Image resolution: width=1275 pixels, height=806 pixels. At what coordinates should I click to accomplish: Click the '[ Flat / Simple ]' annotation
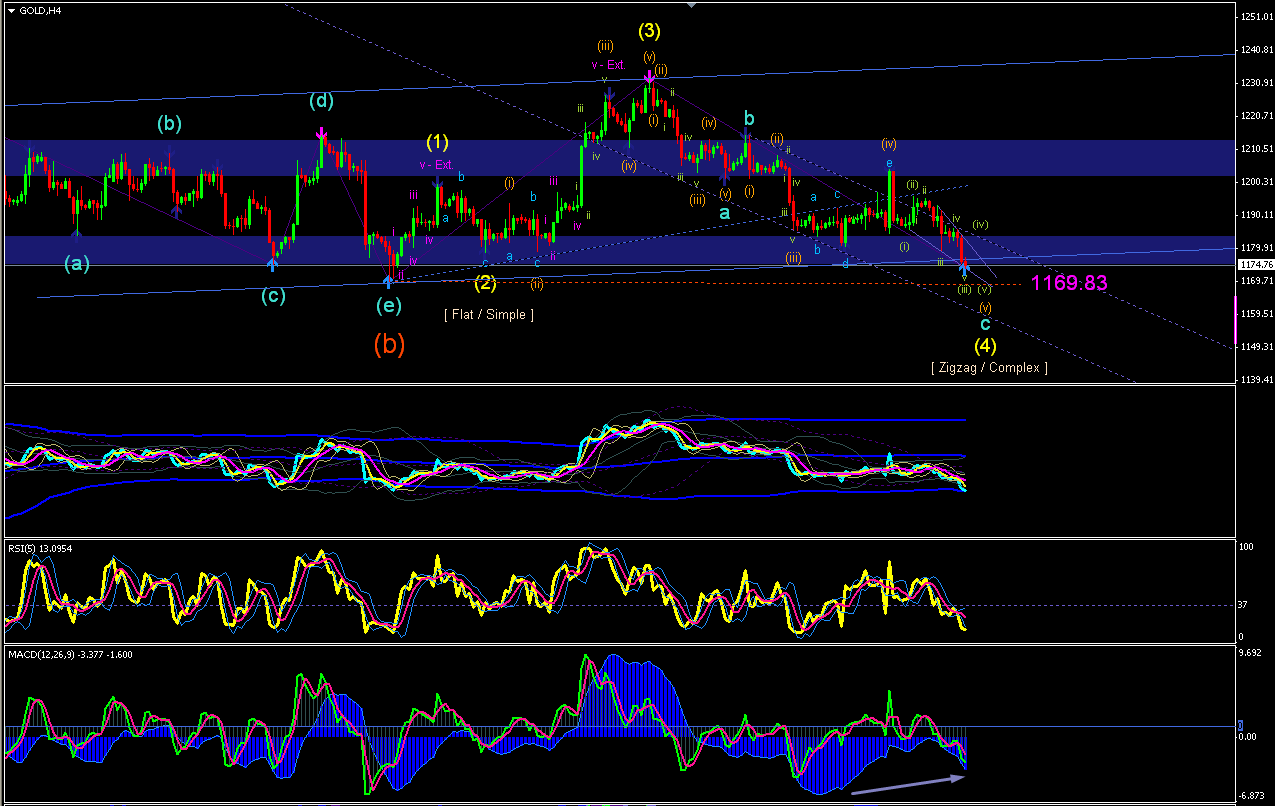click(x=489, y=315)
